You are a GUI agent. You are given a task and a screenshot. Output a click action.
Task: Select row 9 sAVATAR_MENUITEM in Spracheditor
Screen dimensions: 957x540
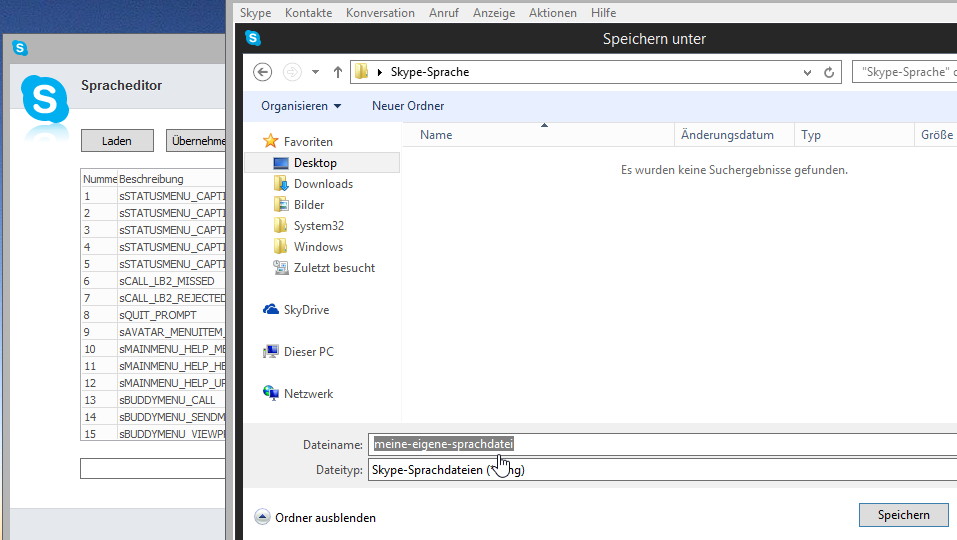(153, 333)
